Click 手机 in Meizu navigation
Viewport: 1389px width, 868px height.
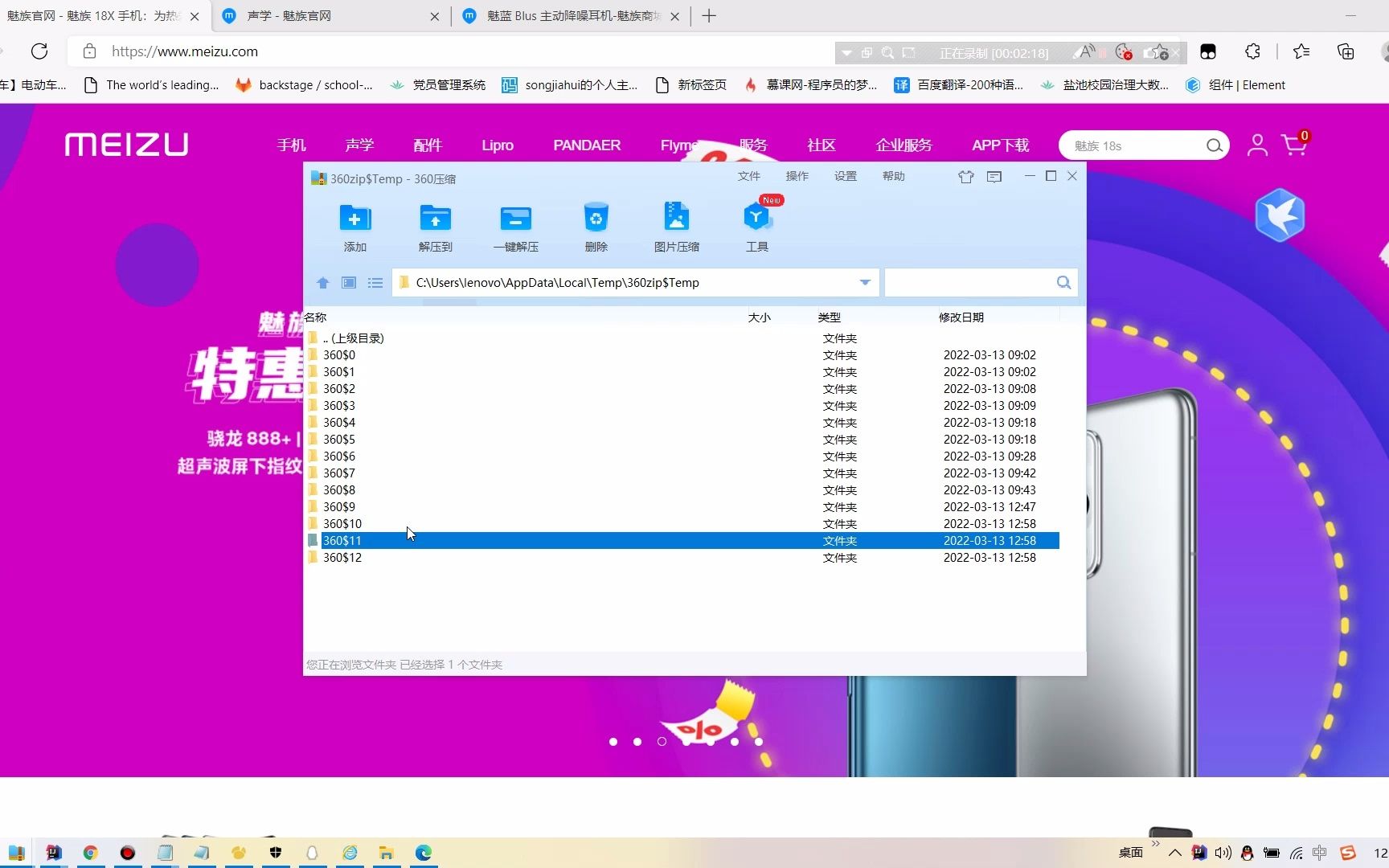pyautogui.click(x=291, y=145)
